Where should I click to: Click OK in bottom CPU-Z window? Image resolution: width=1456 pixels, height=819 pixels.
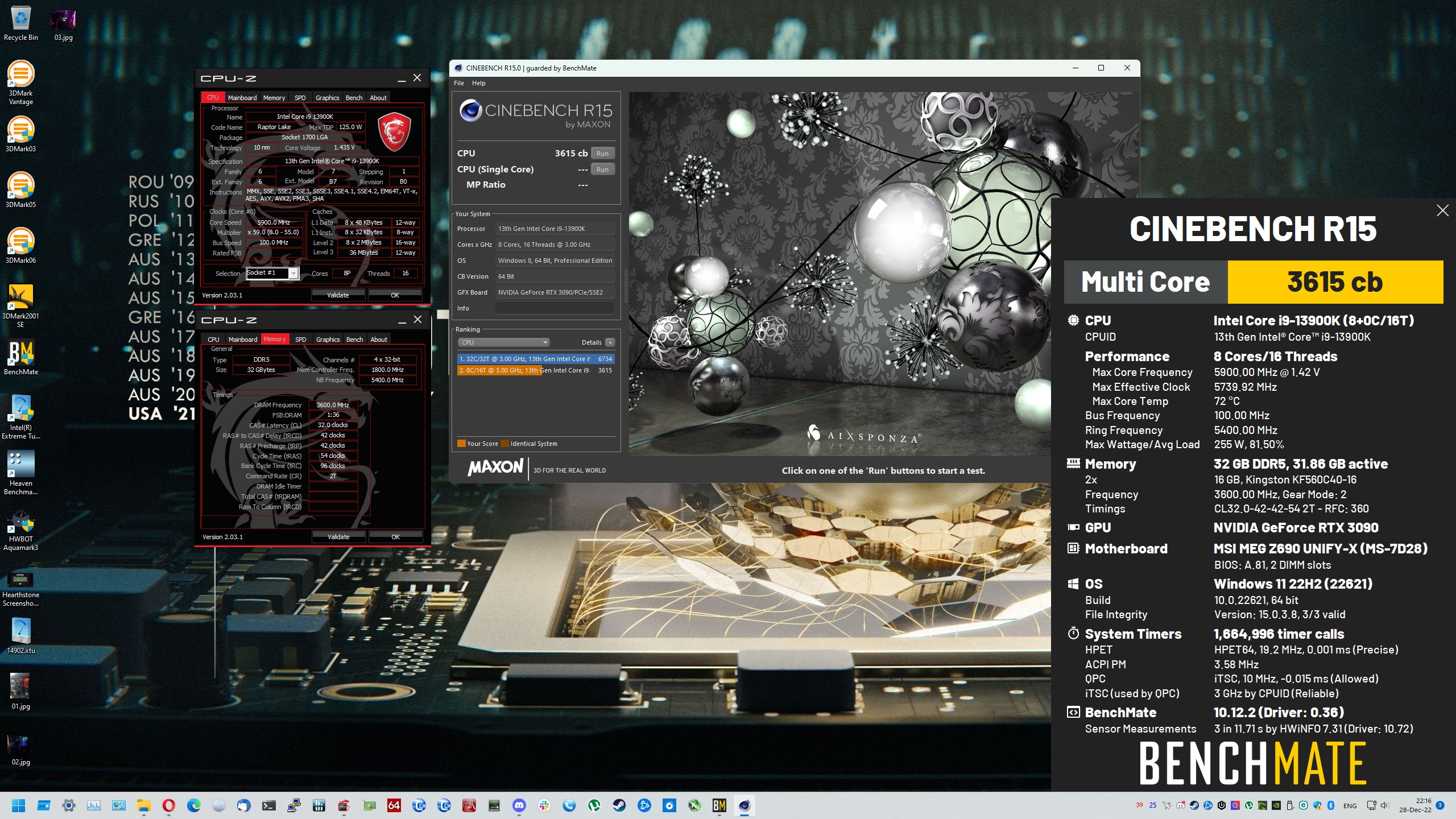(x=396, y=537)
